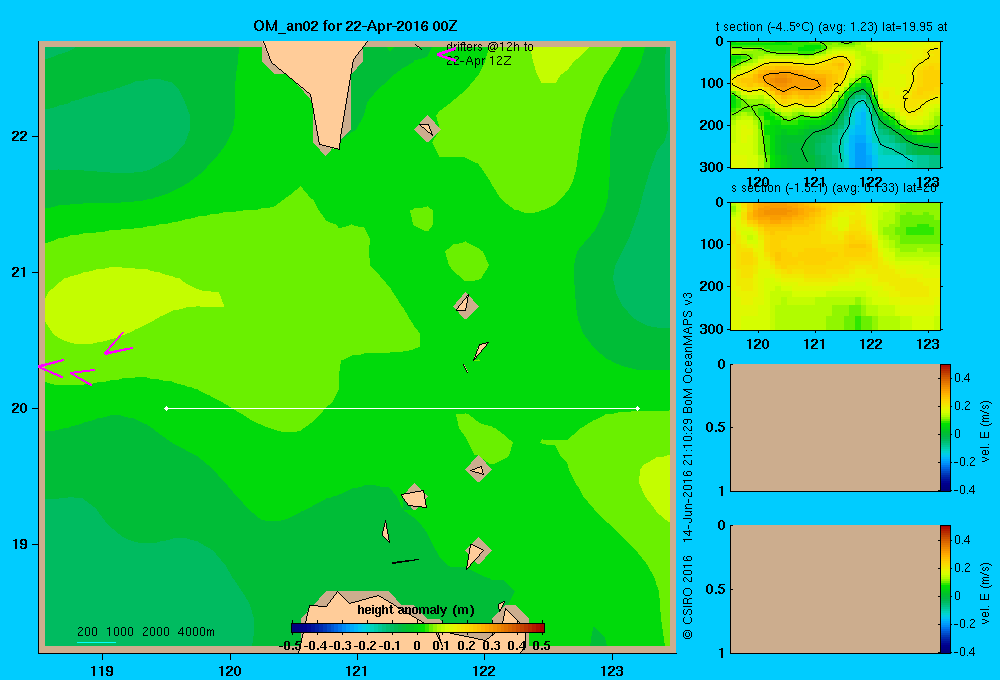This screenshot has width=1000, height=680.
Task: Click the map title OM_an02 for 22-Apr-2016 00Z
Action: pos(355,26)
